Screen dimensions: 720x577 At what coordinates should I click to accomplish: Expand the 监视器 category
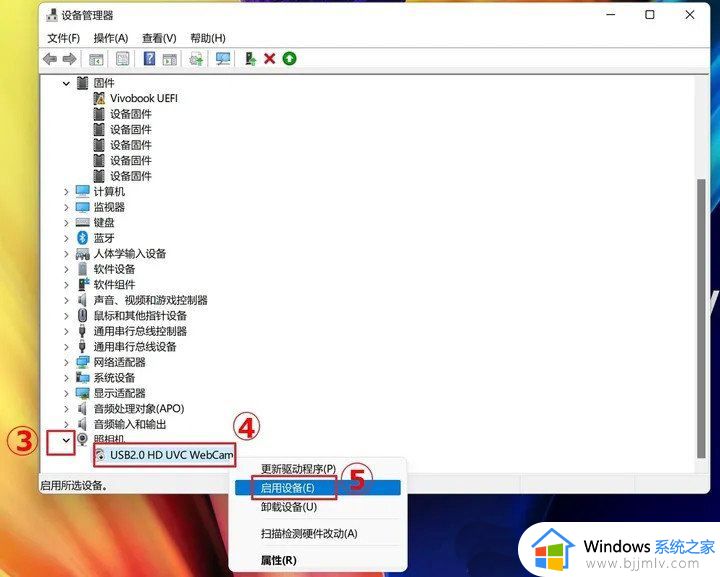(66, 207)
